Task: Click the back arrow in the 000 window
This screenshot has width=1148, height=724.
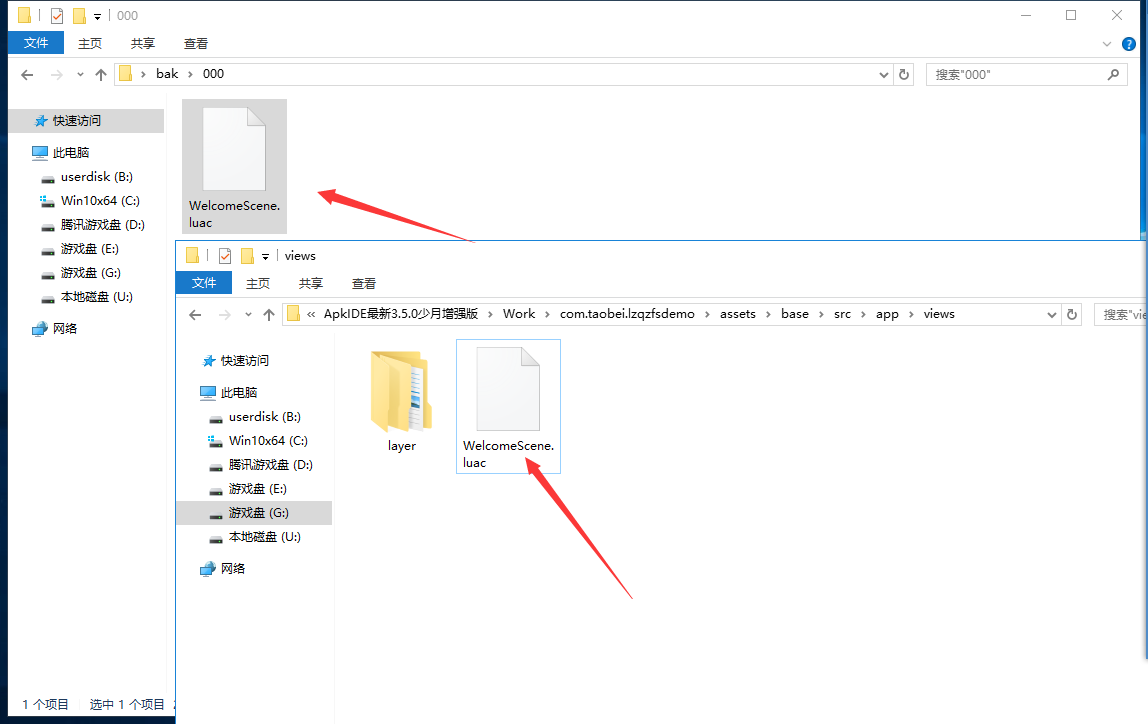Action: (27, 74)
